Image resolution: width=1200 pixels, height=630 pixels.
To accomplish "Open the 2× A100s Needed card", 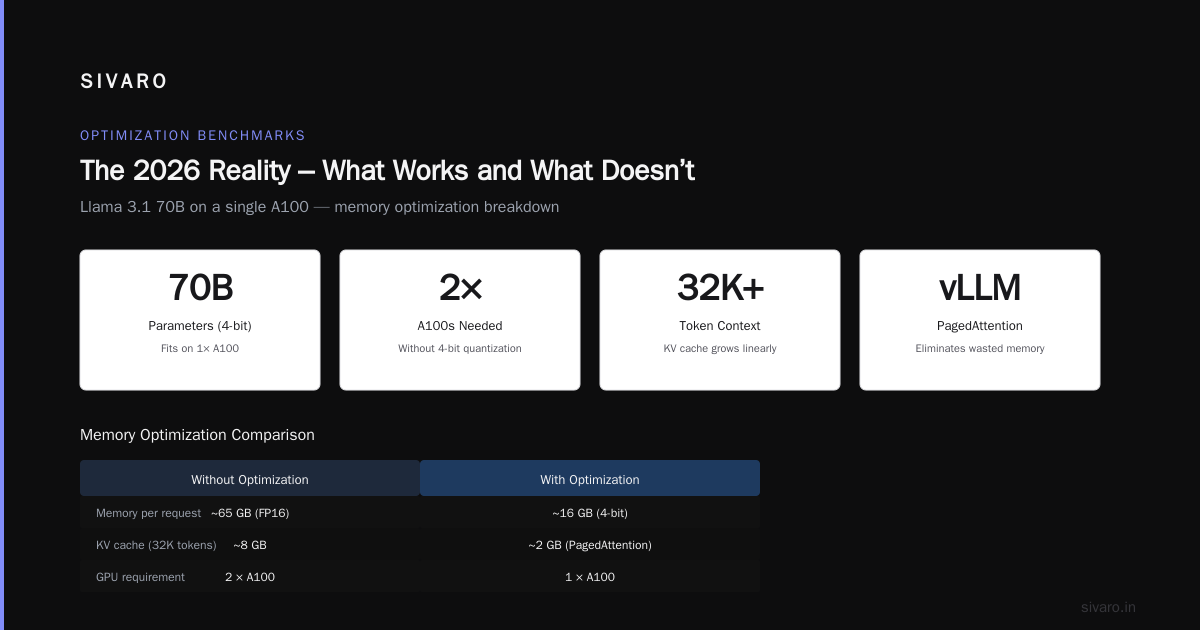I will click(460, 320).
